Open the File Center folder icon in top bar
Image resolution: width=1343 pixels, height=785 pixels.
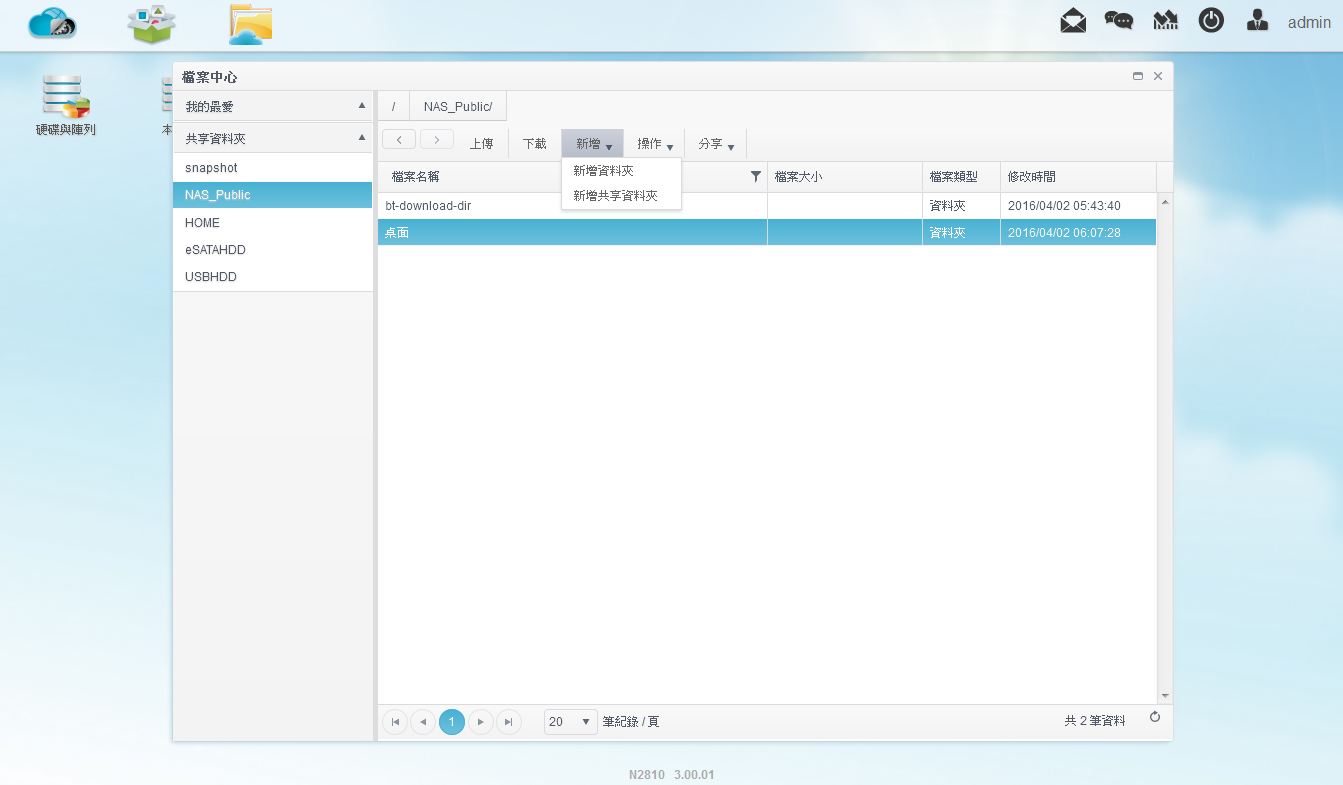coord(250,24)
